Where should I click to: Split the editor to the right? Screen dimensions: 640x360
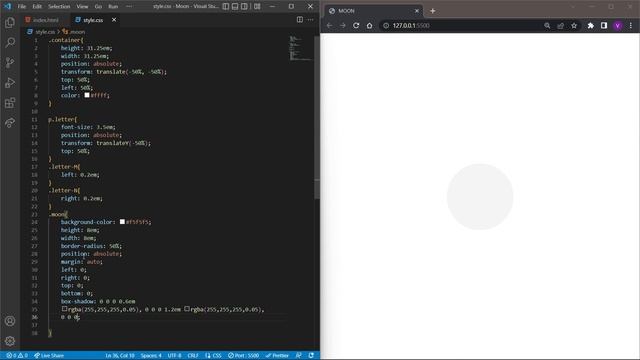pos(300,20)
